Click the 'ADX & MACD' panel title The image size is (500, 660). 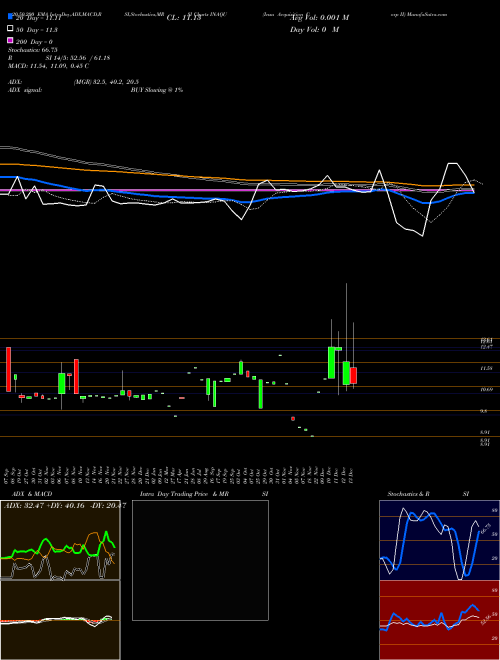pos(32,494)
